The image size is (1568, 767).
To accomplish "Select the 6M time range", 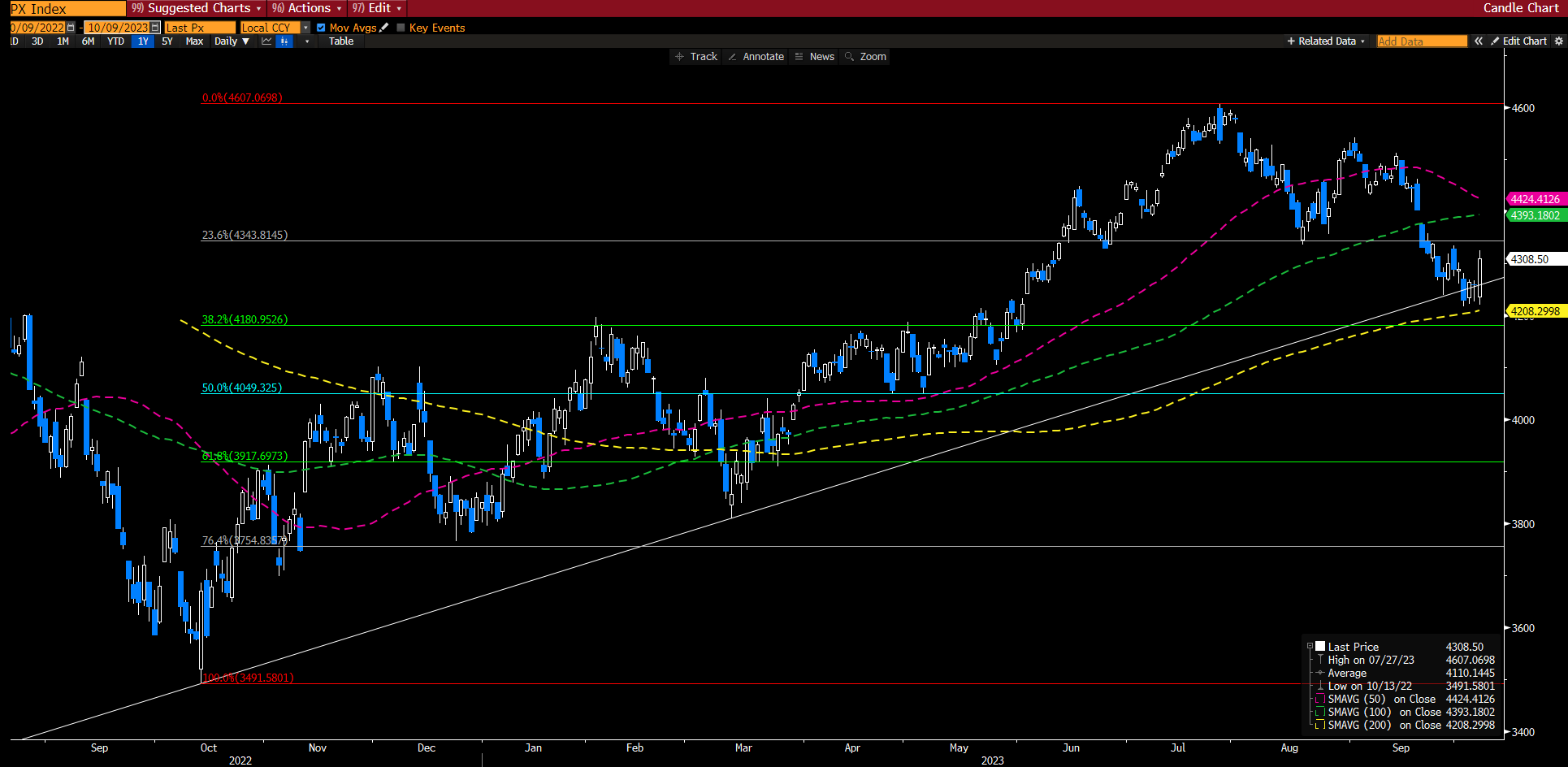I will click(88, 41).
